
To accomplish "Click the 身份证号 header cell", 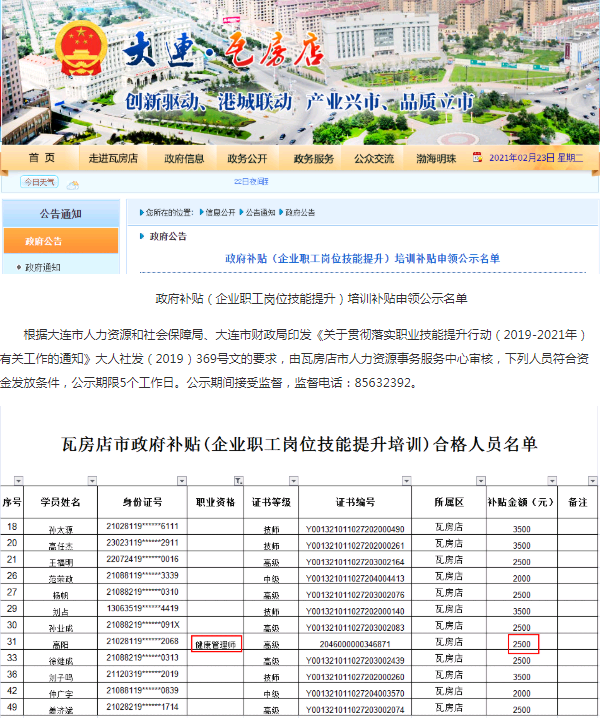I will point(142,502).
